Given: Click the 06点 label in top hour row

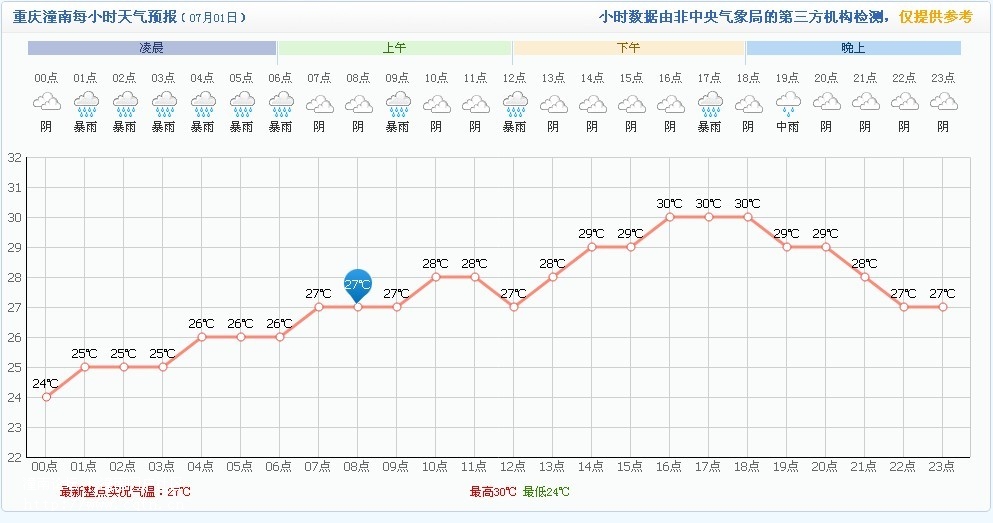Looking at the screenshot, I should (281, 78).
